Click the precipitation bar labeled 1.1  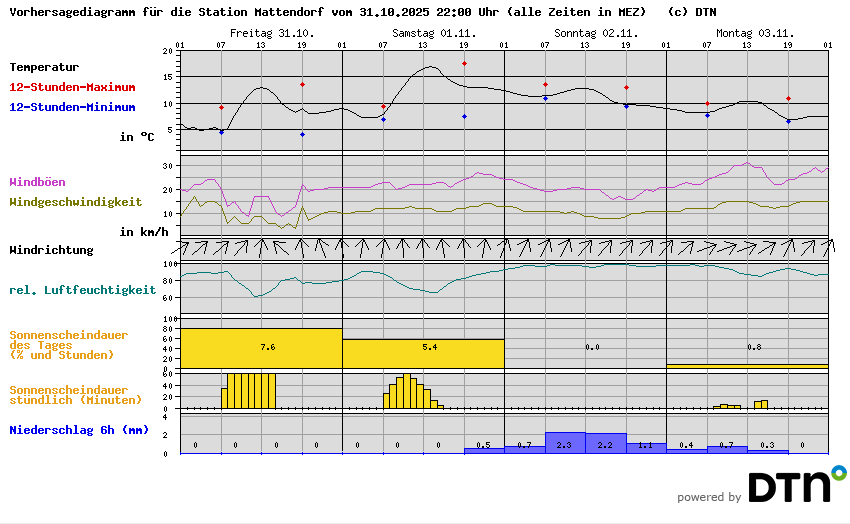point(646,448)
